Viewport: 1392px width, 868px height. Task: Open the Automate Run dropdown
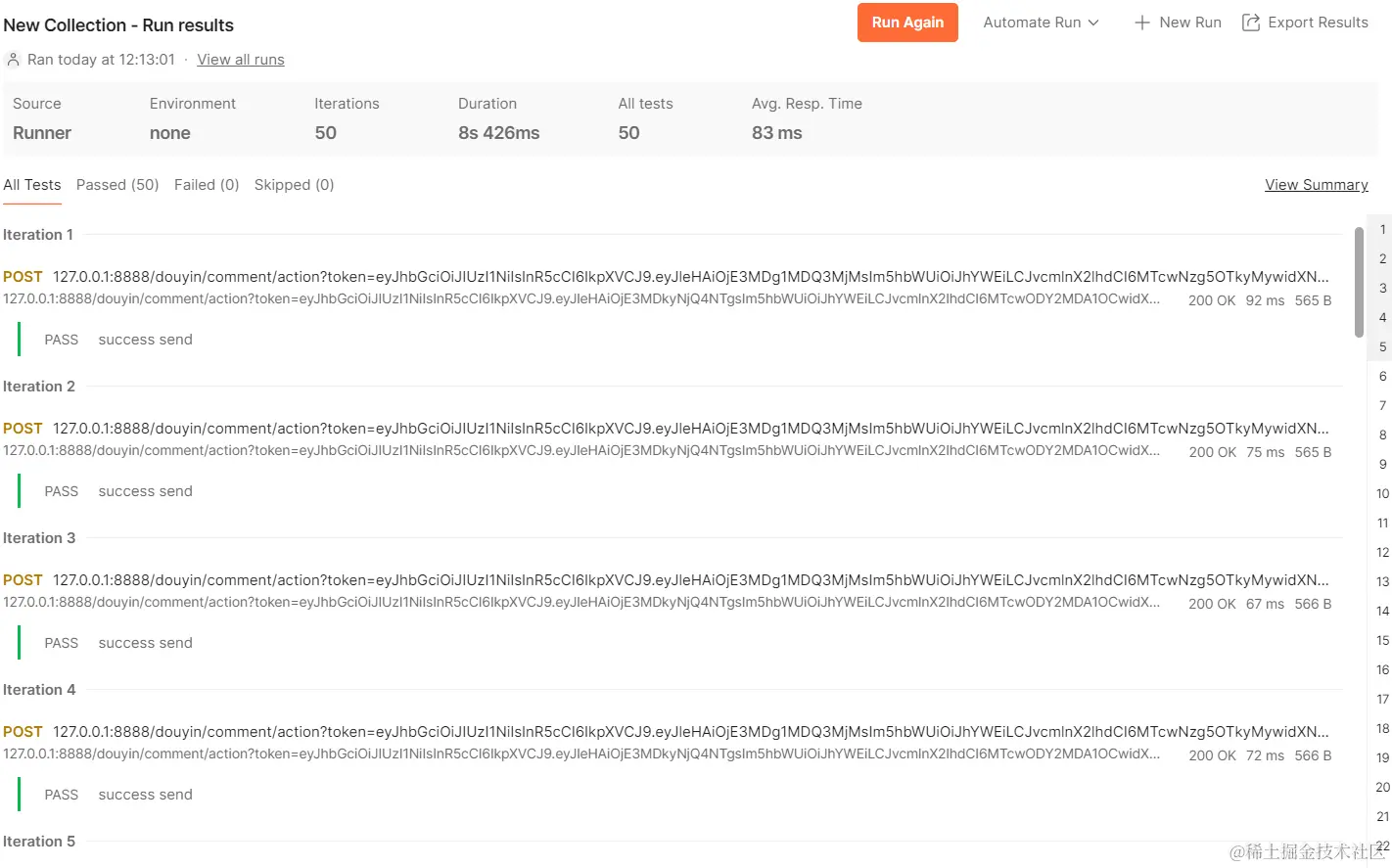click(x=1041, y=23)
